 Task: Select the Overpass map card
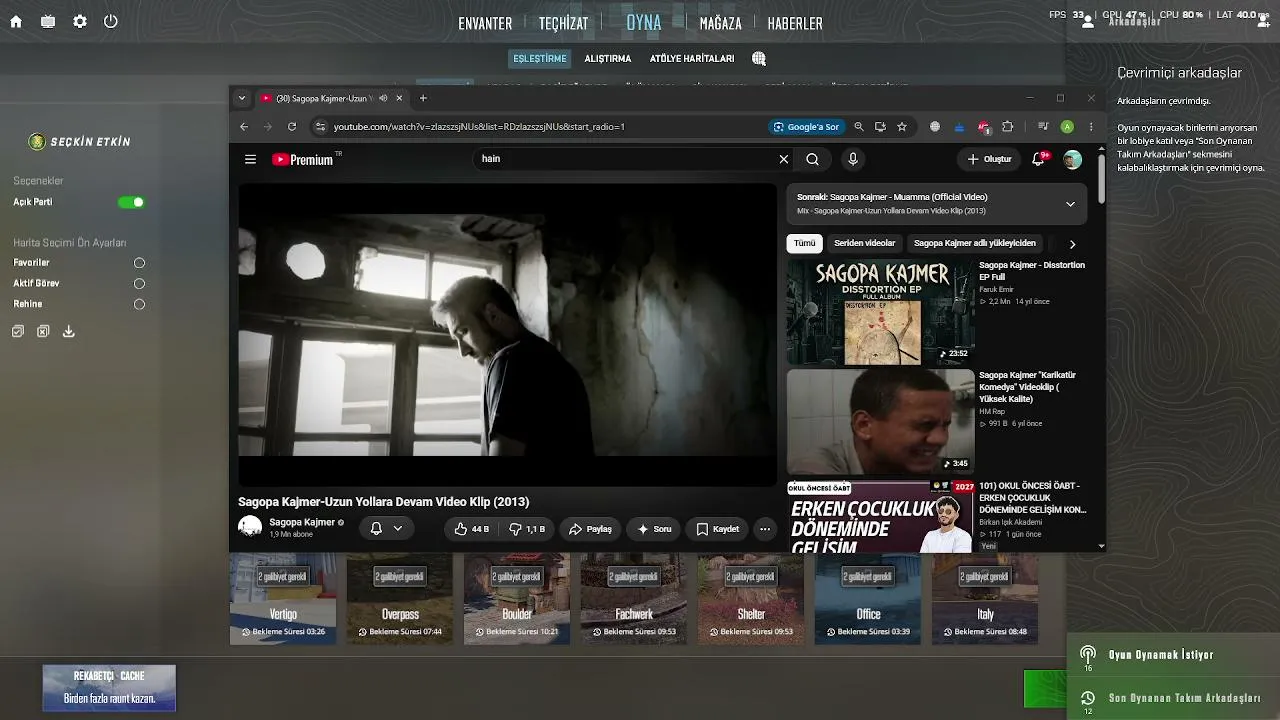pos(400,599)
